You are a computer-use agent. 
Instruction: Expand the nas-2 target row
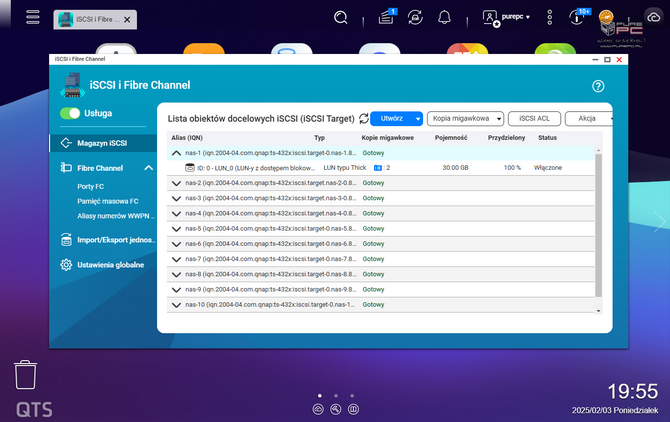coord(176,183)
